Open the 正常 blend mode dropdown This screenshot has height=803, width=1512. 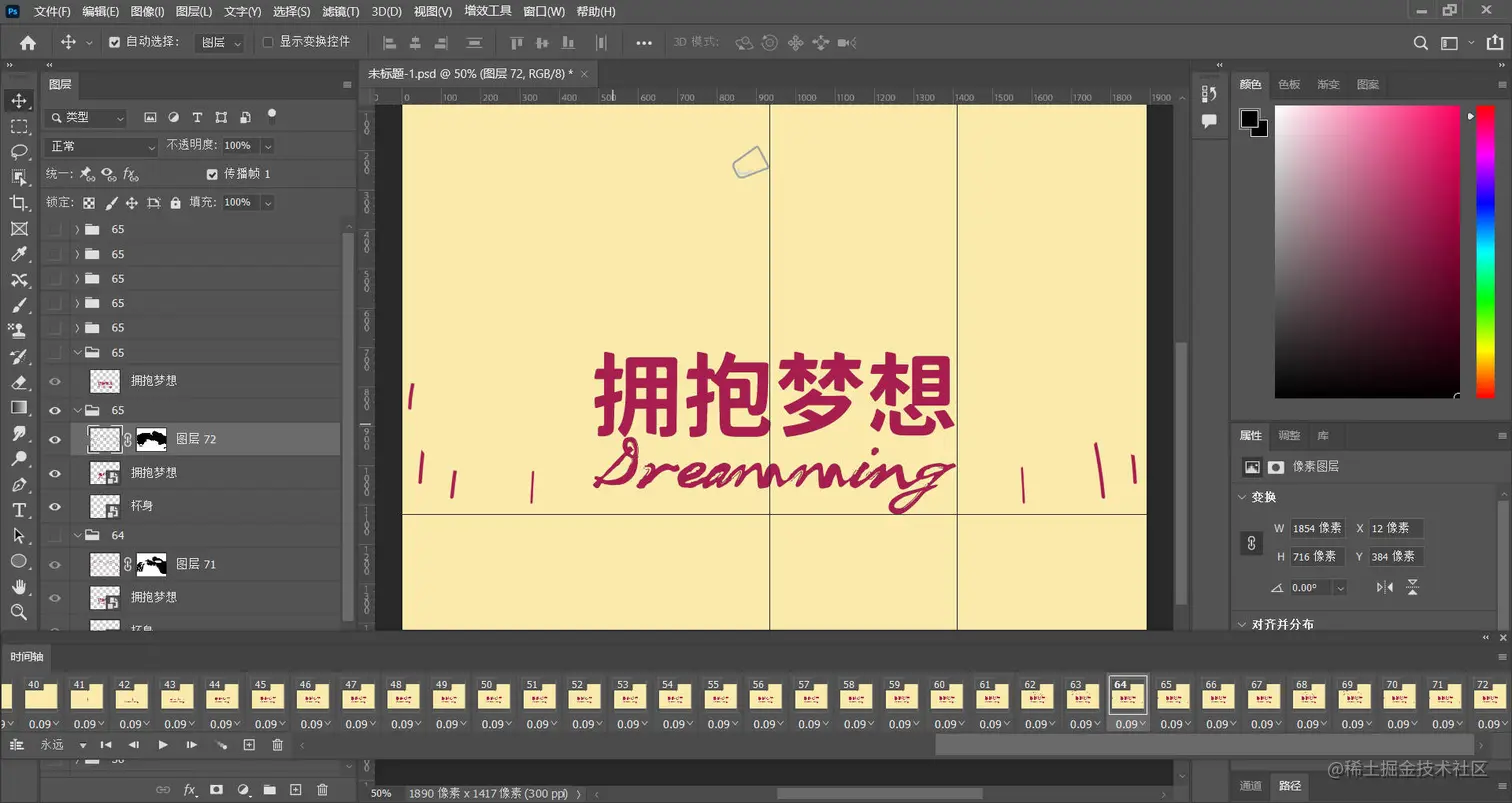[x=102, y=146]
